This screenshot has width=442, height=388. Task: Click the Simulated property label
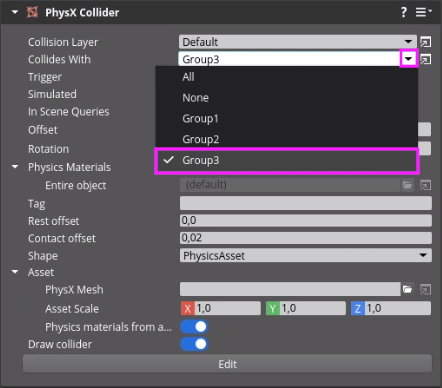tap(52, 94)
